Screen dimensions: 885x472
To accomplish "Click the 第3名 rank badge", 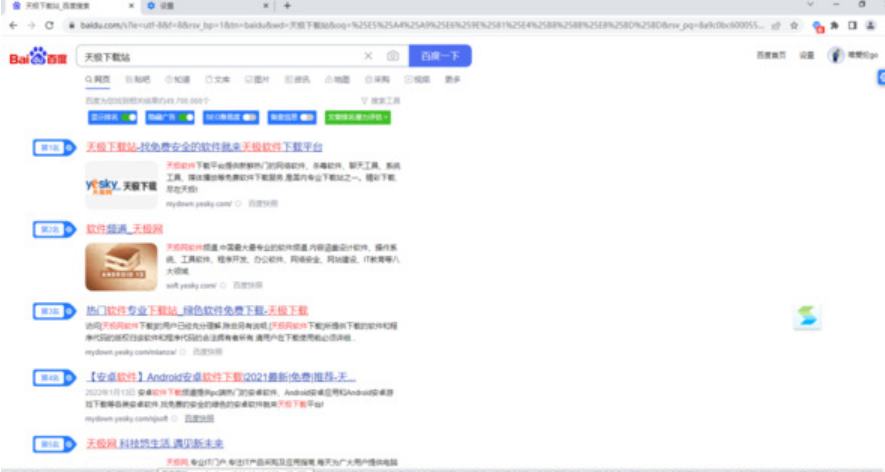I will (54, 311).
